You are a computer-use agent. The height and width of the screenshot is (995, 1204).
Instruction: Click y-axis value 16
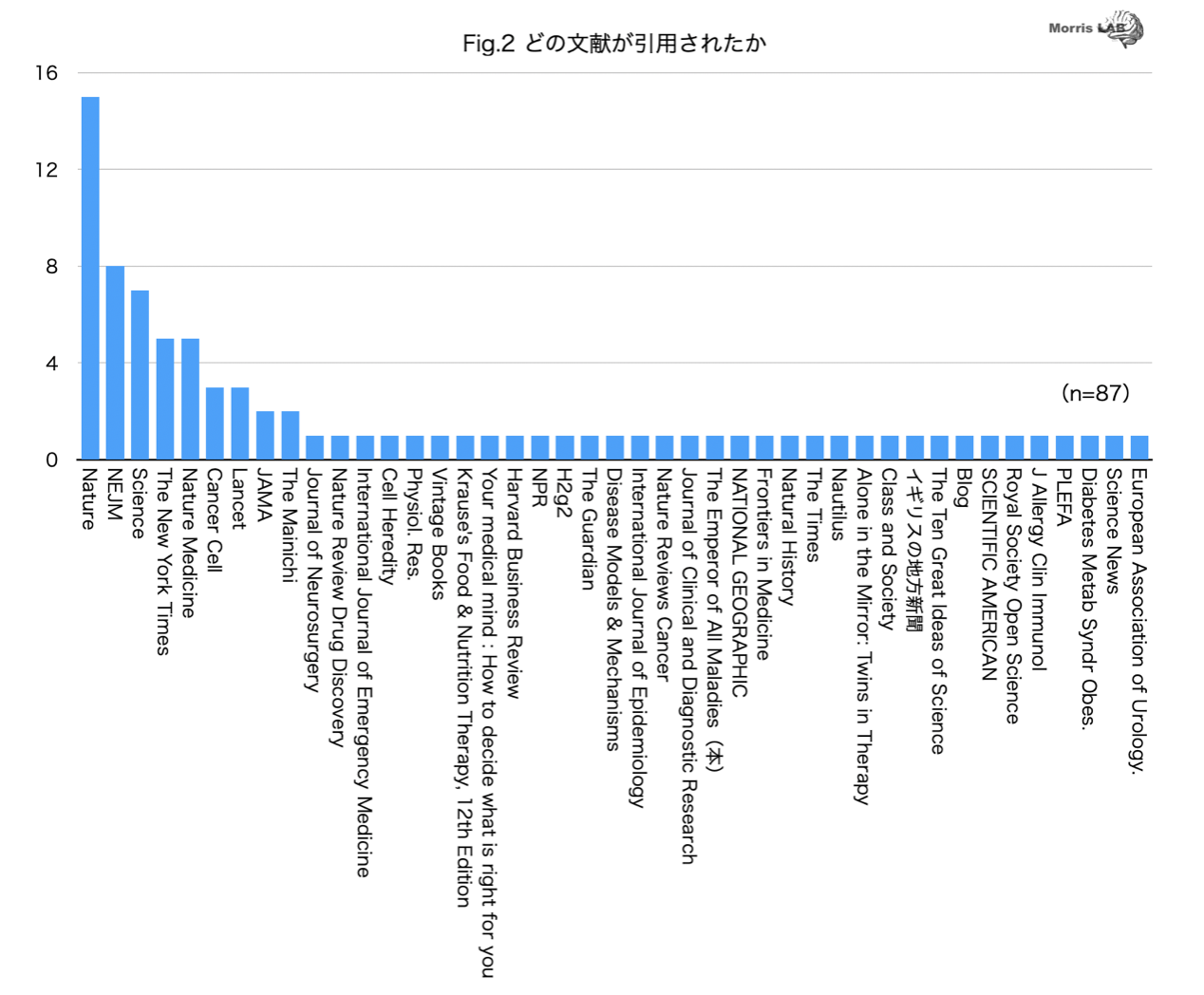[46, 73]
